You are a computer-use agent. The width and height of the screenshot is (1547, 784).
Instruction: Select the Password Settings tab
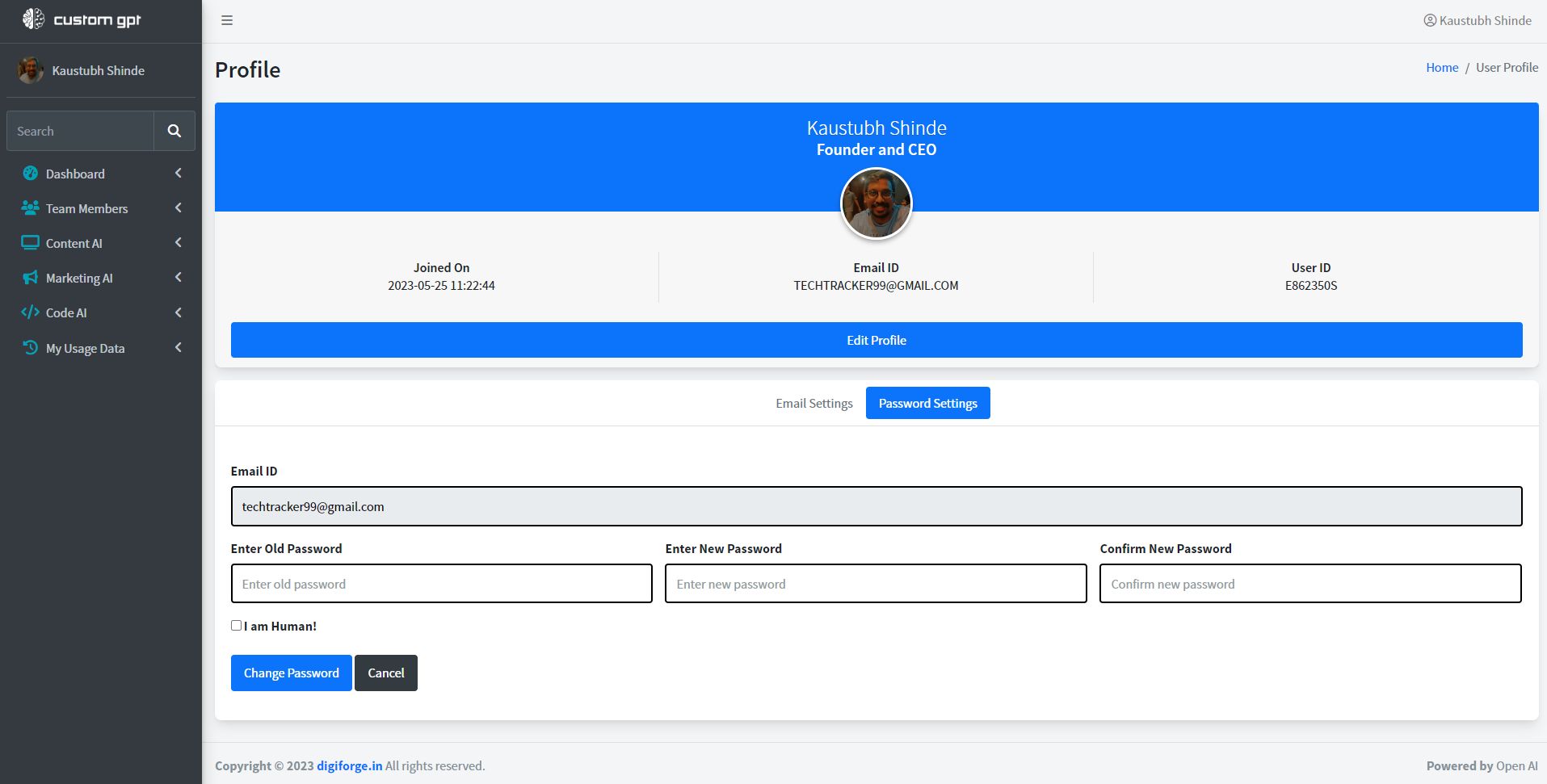[x=928, y=403]
